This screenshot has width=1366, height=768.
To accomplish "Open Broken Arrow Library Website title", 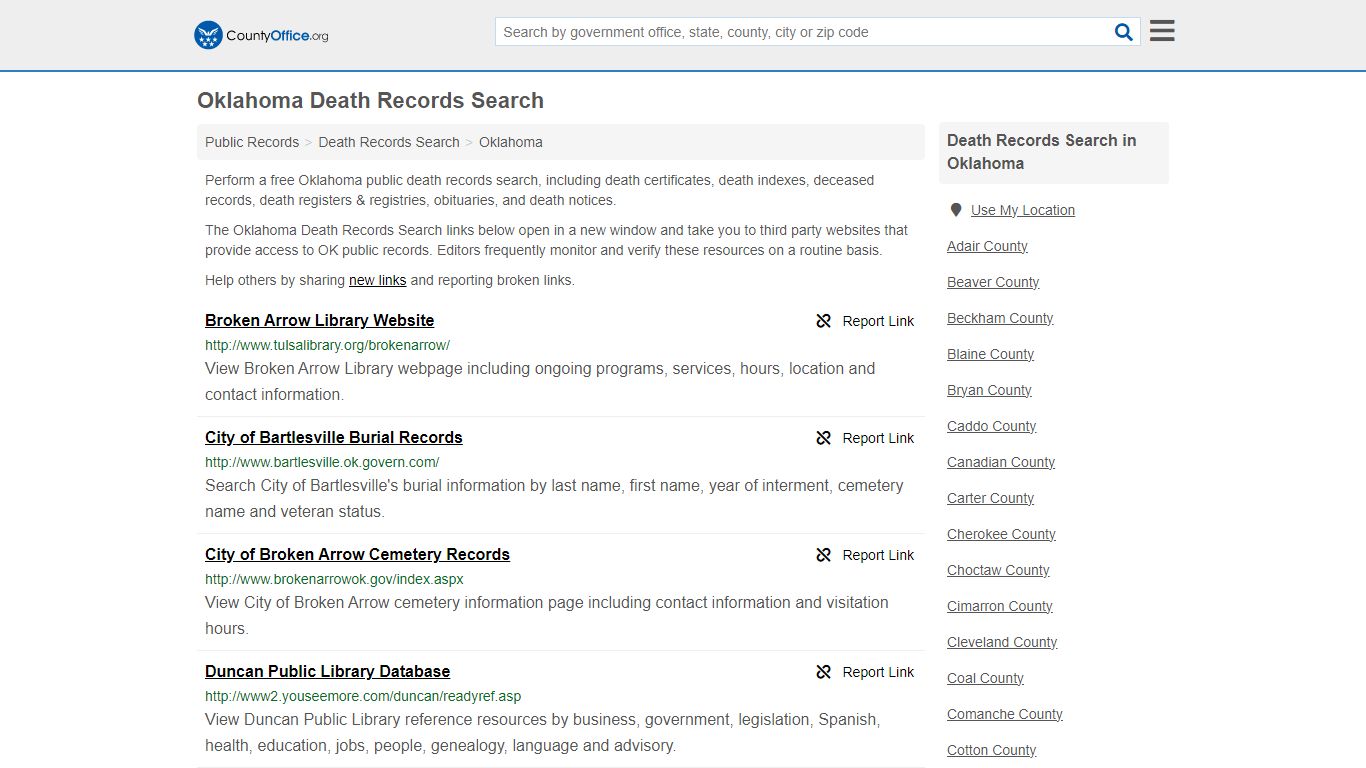I will pos(319,320).
